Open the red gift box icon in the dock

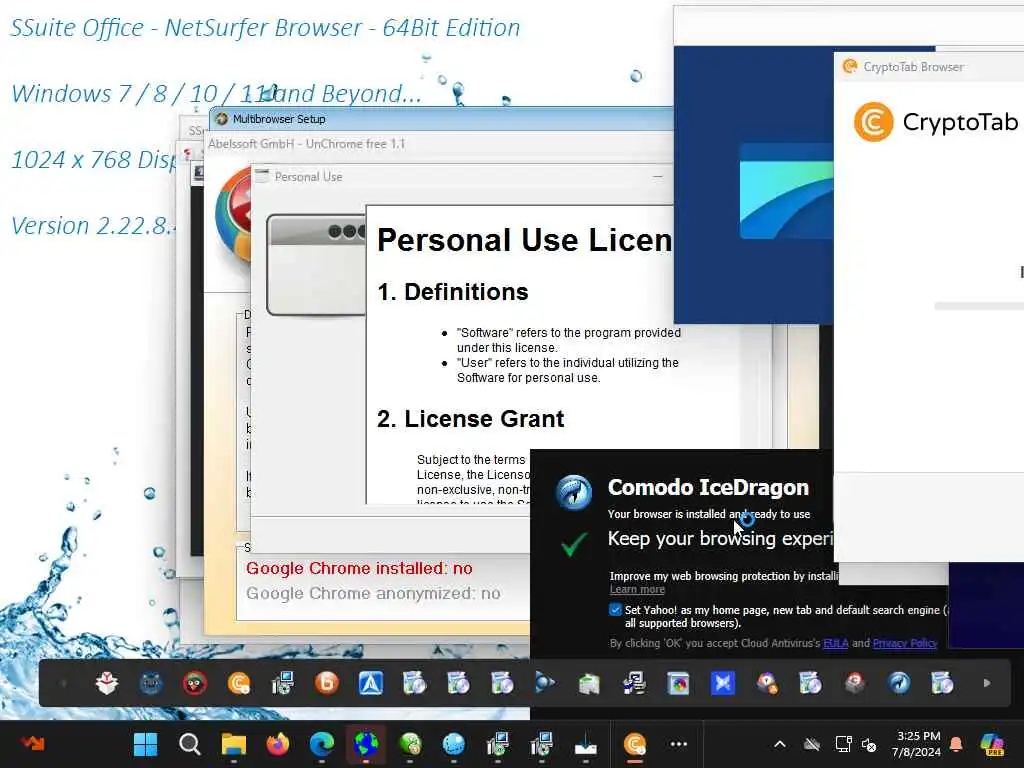coord(106,683)
